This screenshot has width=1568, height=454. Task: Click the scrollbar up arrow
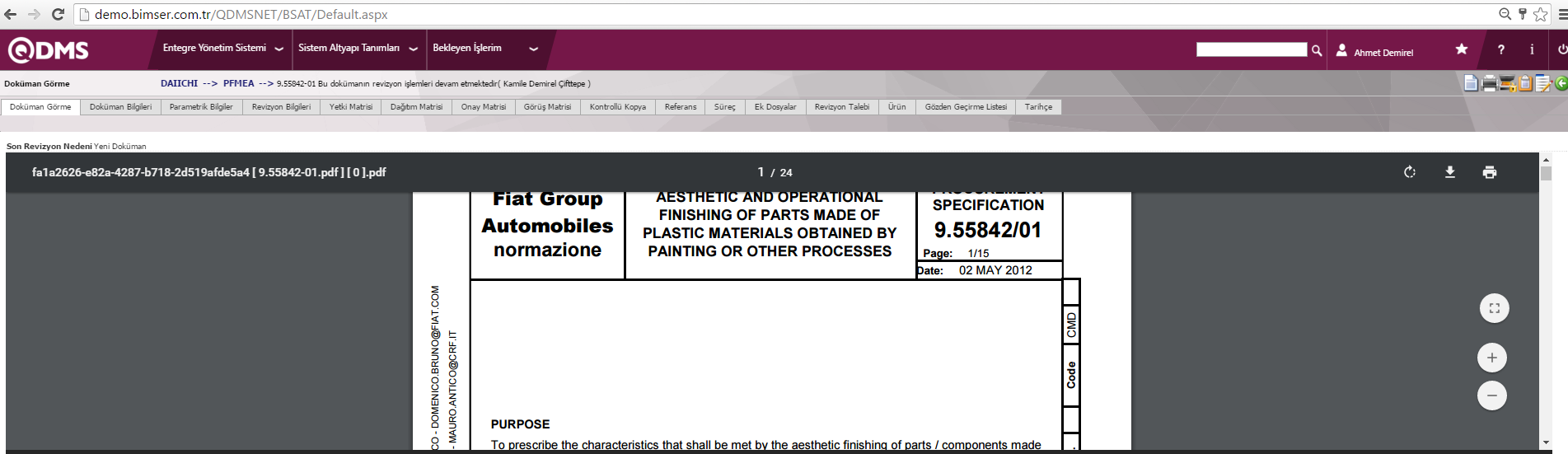[1546, 160]
